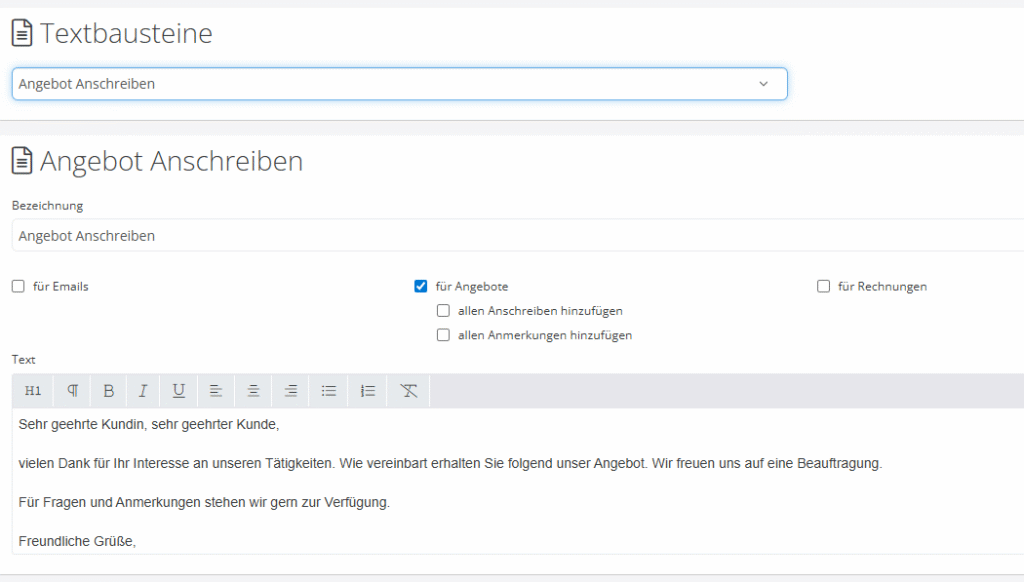
Task: Apply the H1 heading format
Action: point(32,390)
